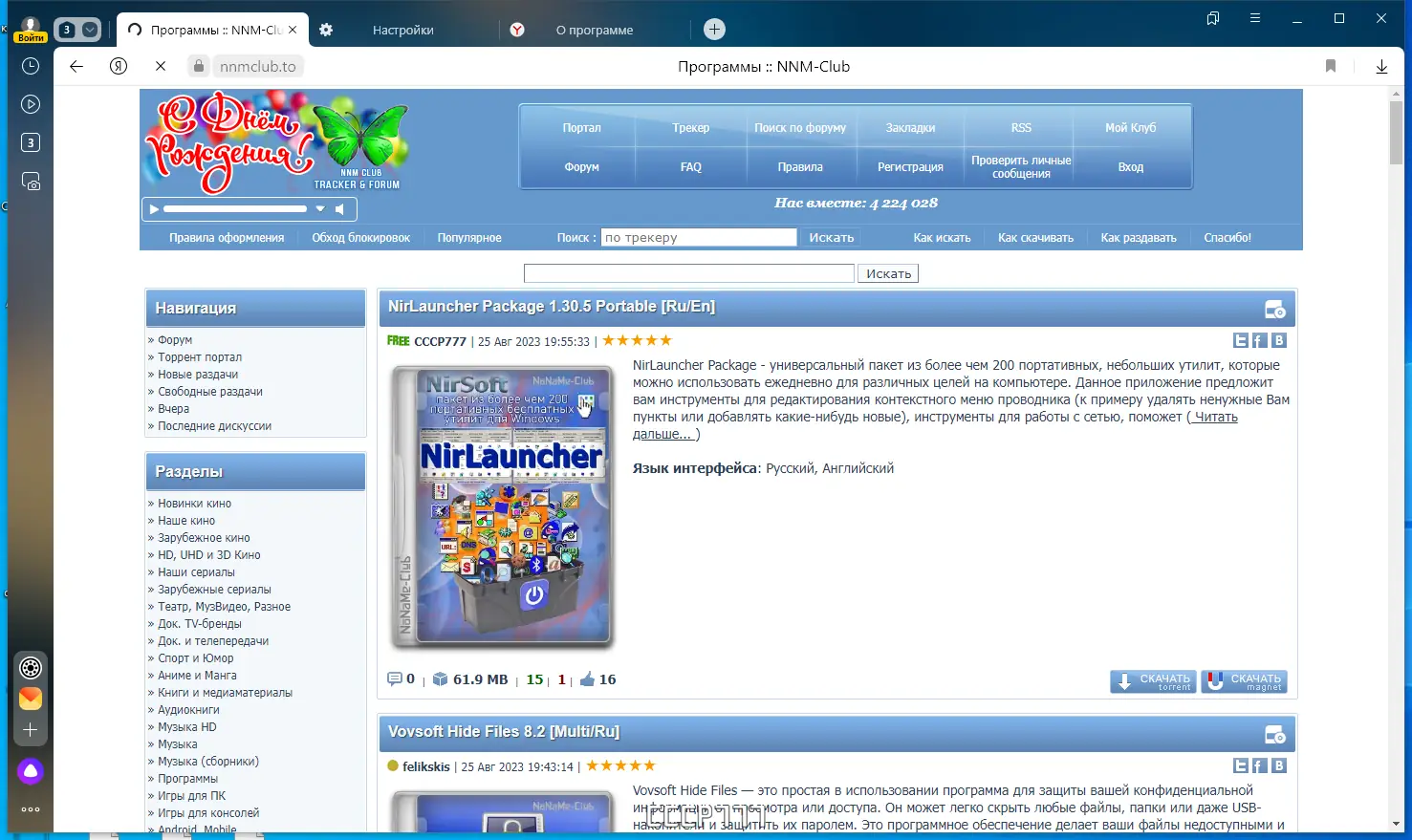Viewport: 1412px width, 840px height.
Task: Switch to the Настройки tab
Action: [x=402, y=30]
